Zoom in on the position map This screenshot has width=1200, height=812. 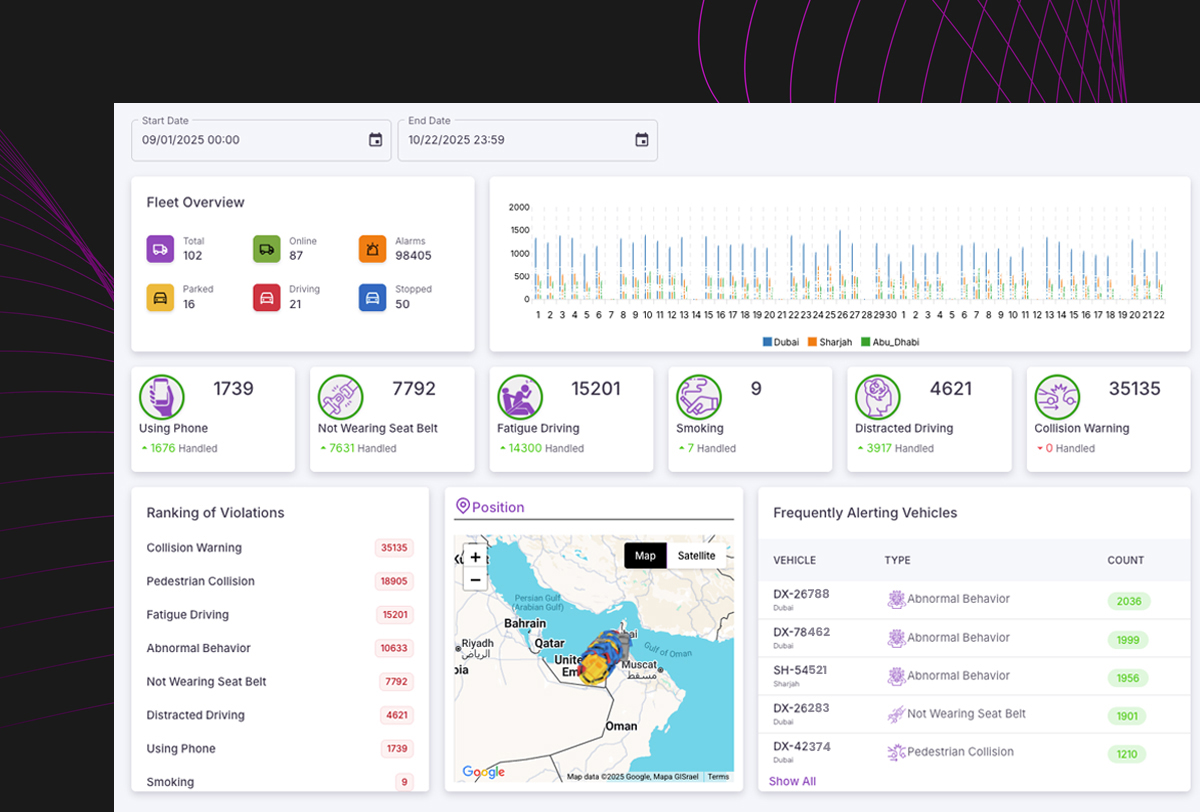click(475, 557)
